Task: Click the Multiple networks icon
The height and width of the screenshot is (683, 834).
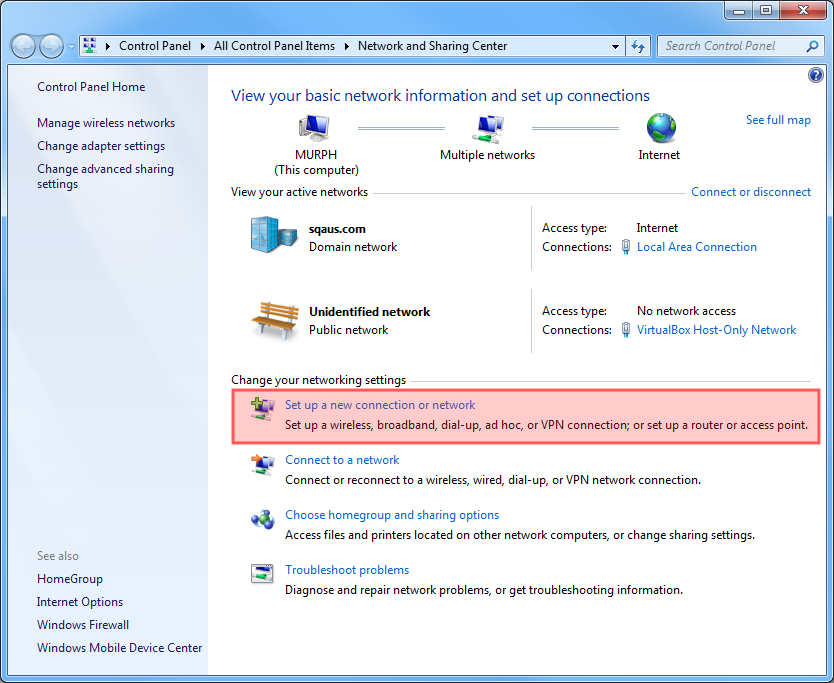Action: tap(487, 128)
